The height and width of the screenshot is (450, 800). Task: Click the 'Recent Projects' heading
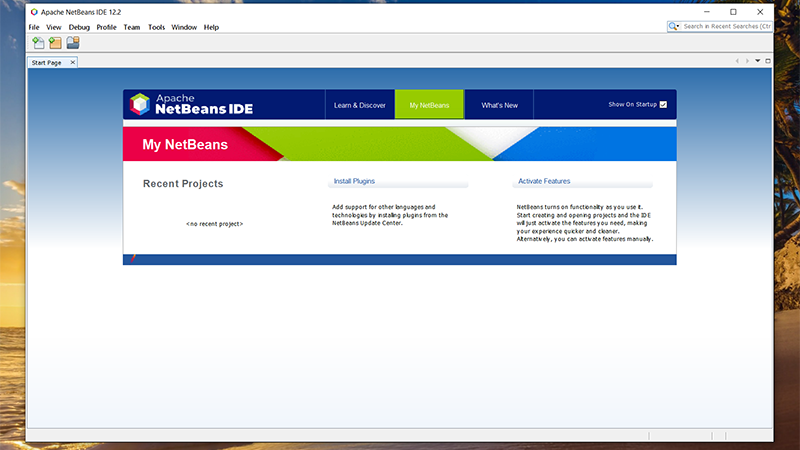pyautogui.click(x=183, y=184)
